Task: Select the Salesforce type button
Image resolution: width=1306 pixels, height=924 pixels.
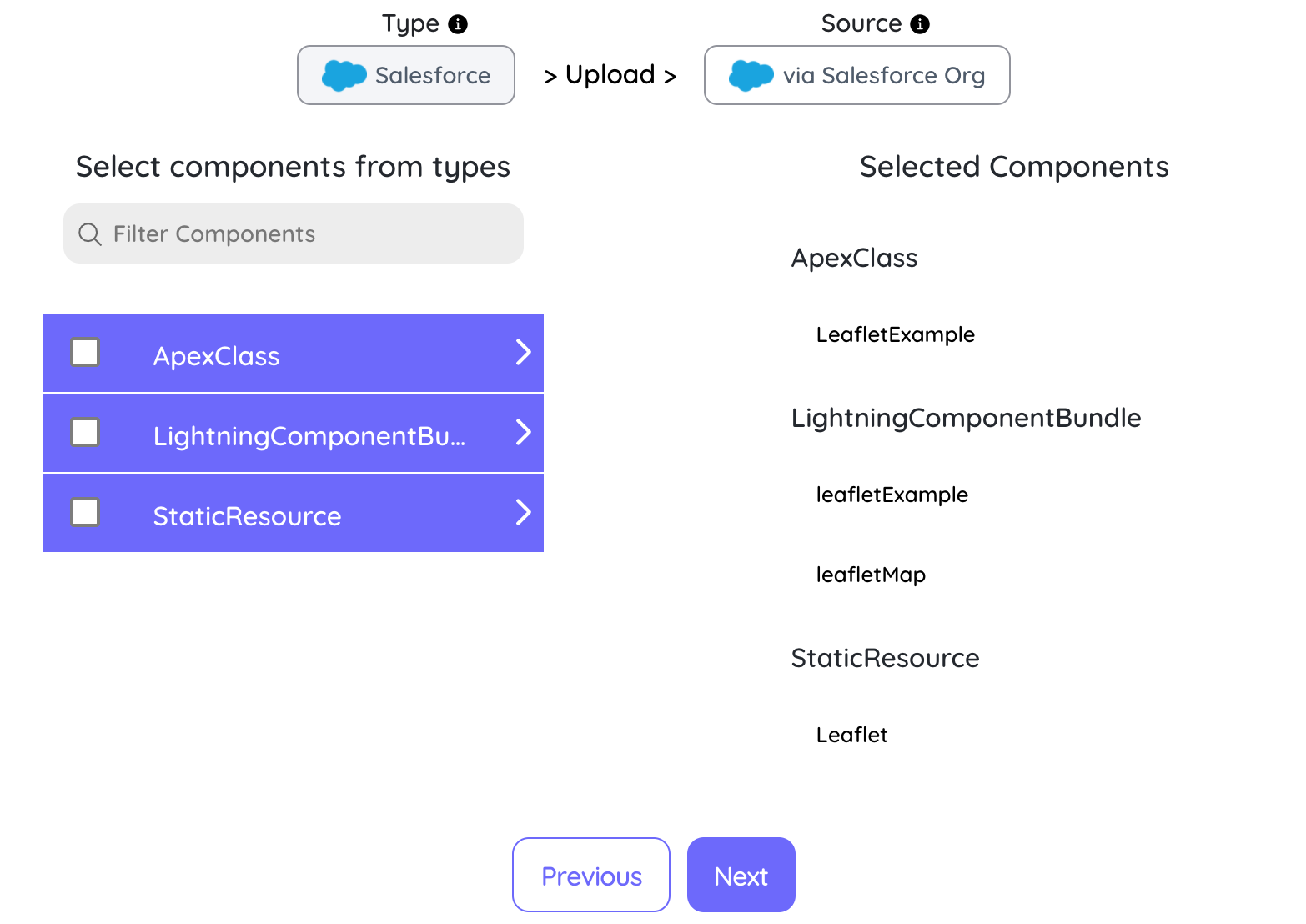Action: pyautogui.click(x=406, y=75)
